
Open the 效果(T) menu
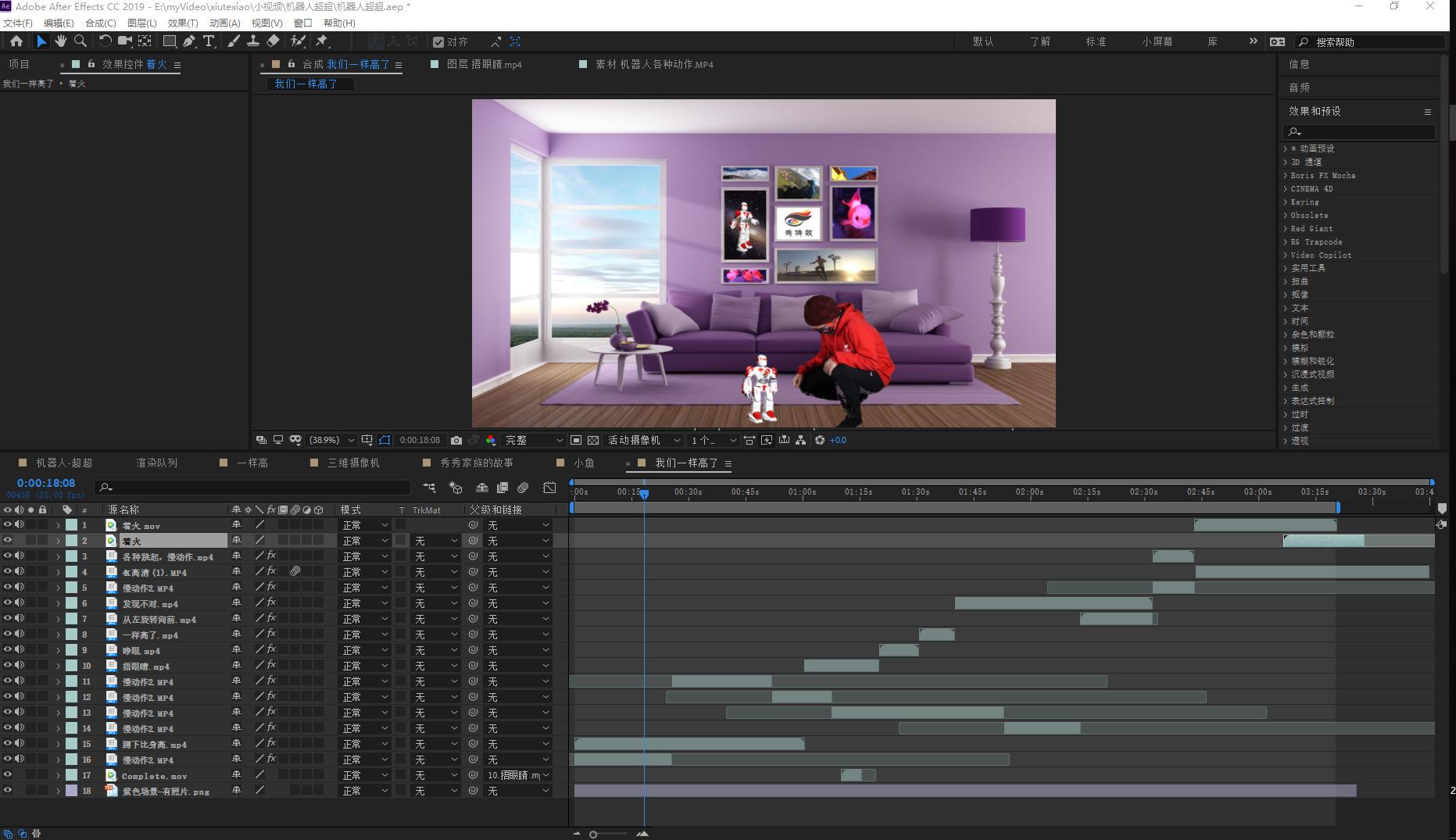pyautogui.click(x=183, y=23)
